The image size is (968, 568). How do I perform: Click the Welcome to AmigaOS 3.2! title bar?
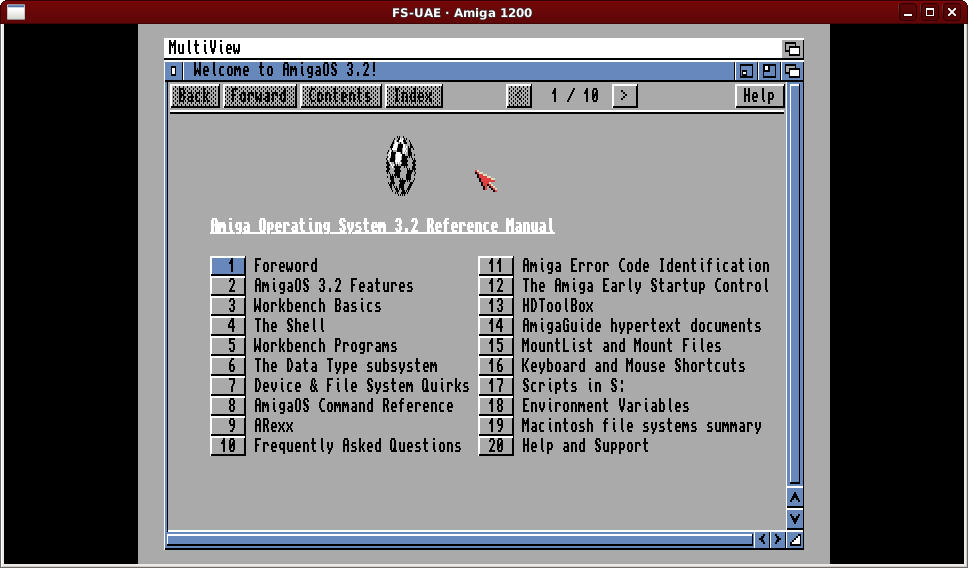point(457,71)
